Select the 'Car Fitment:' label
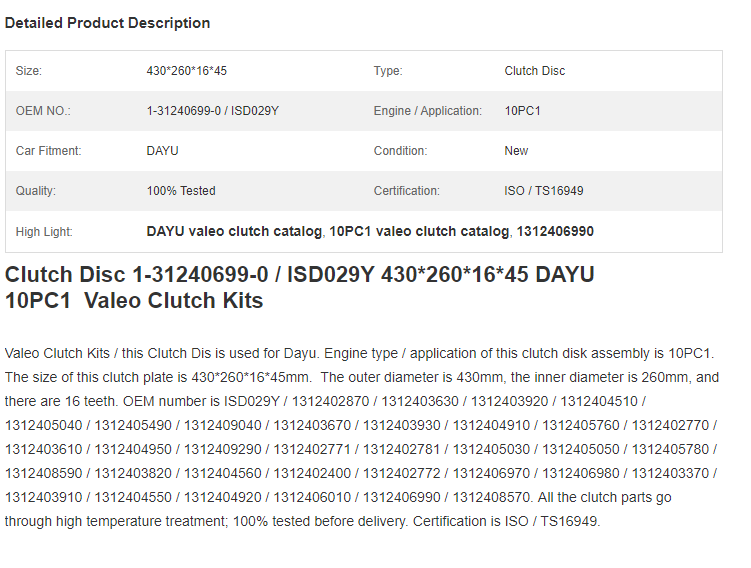 (48, 151)
